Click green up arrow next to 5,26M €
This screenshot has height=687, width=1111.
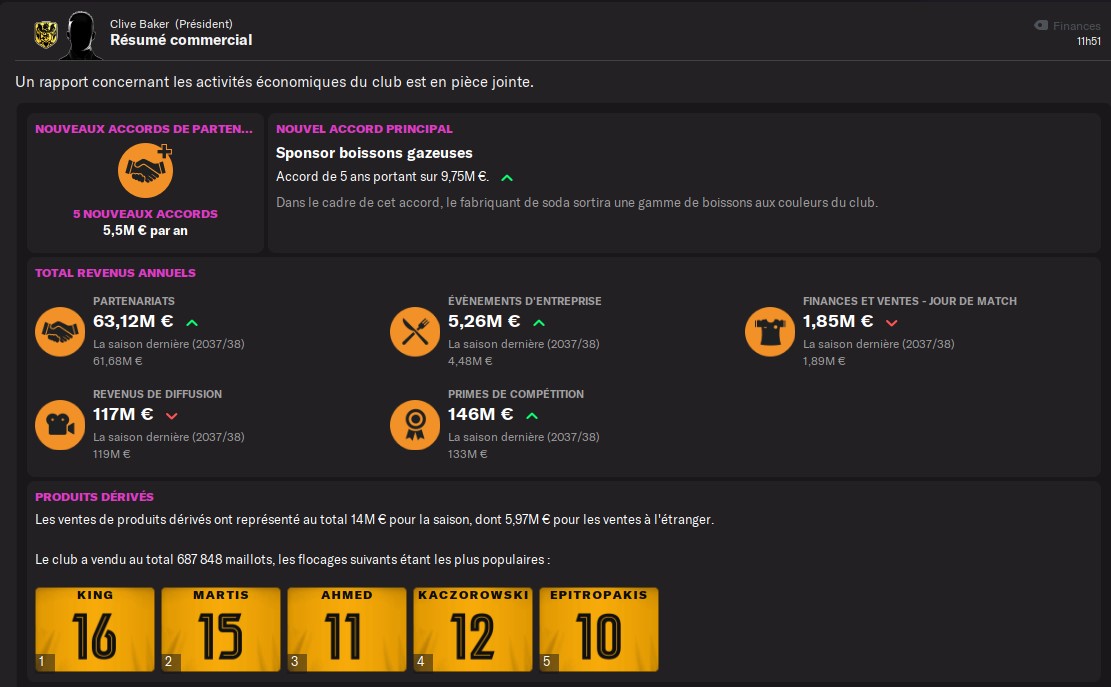point(539,323)
